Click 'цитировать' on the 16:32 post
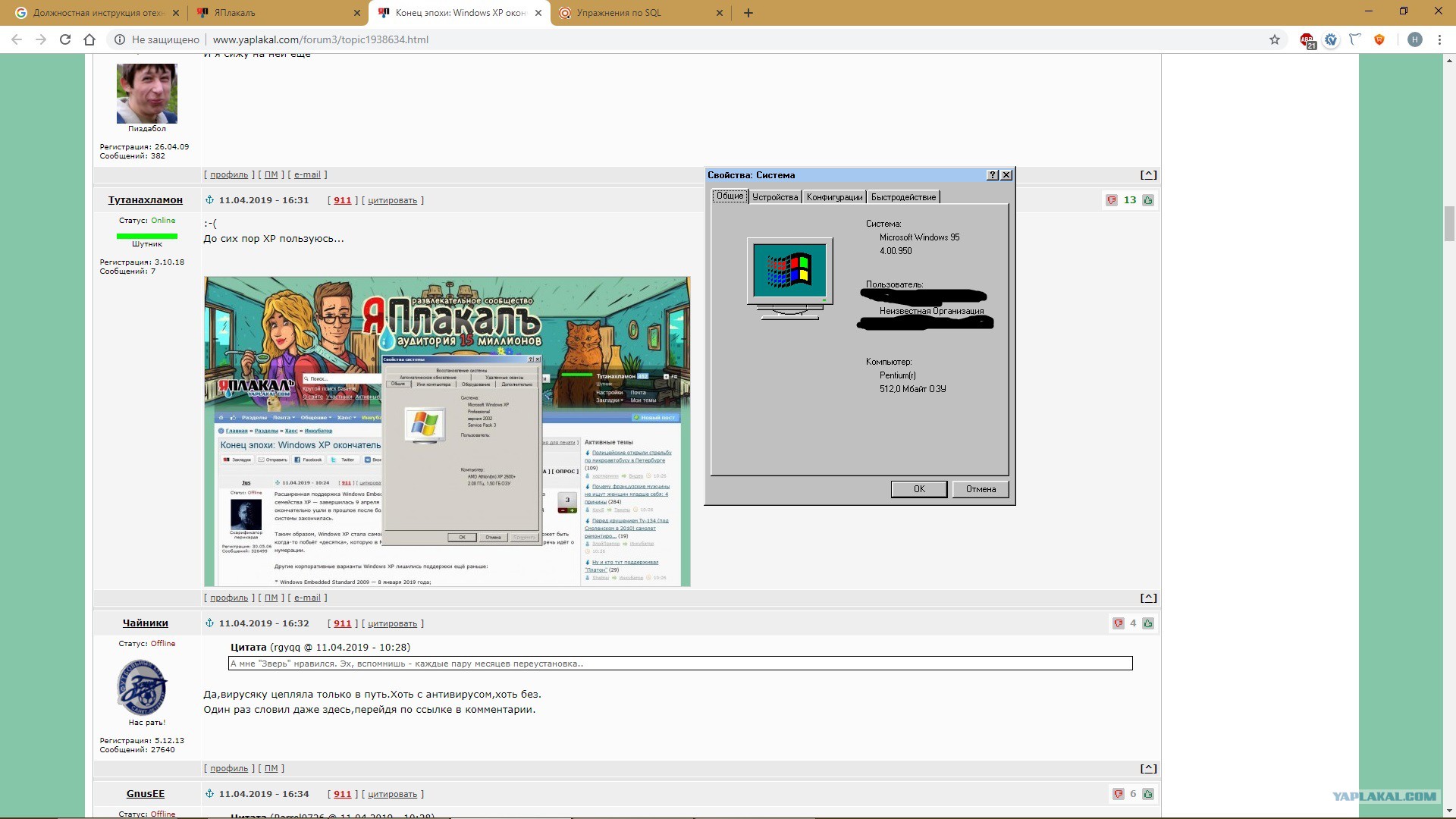This screenshot has height=819, width=1456. coord(392,623)
